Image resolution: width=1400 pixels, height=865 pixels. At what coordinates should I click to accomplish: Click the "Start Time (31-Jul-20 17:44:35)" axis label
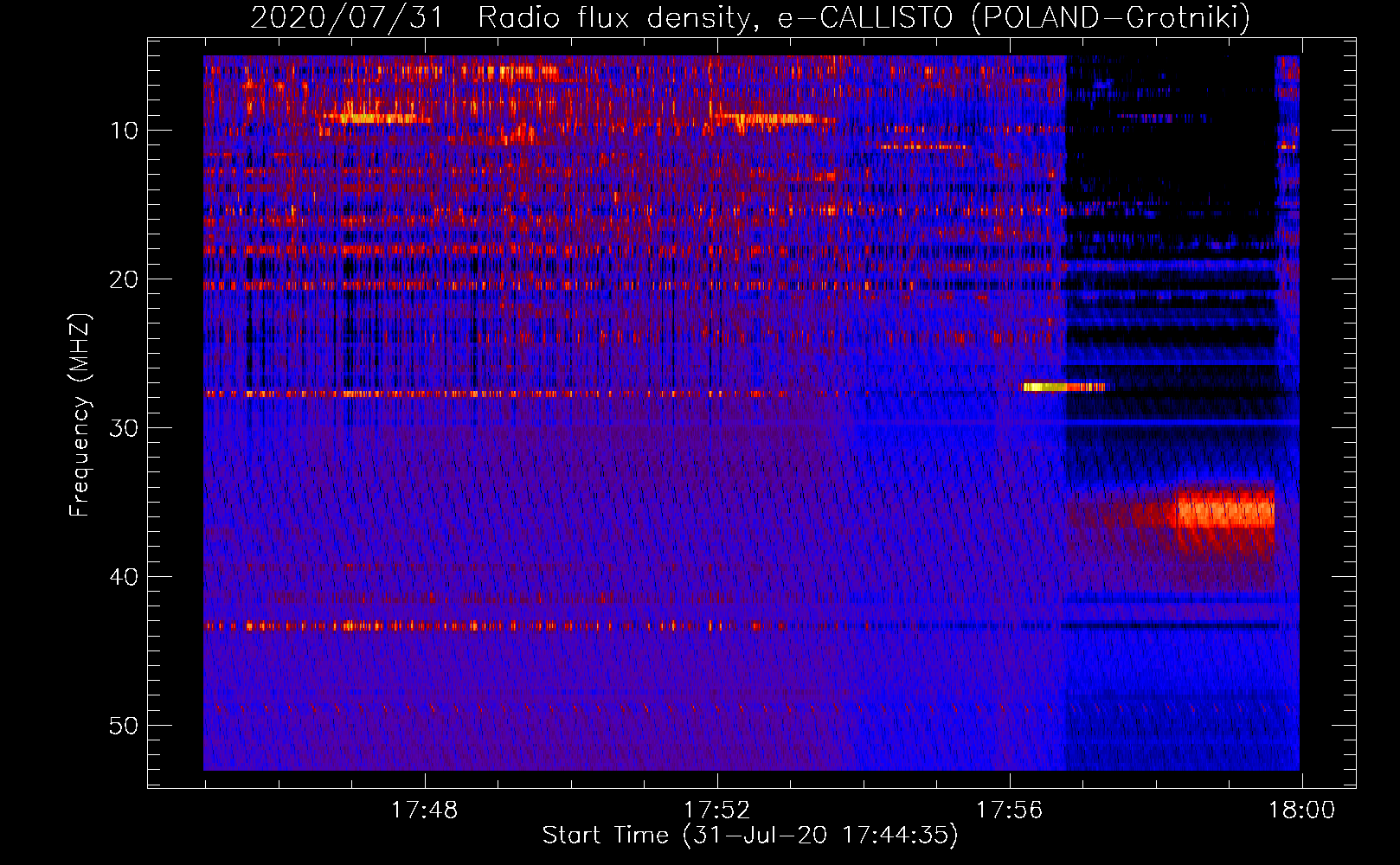pyautogui.click(x=750, y=836)
